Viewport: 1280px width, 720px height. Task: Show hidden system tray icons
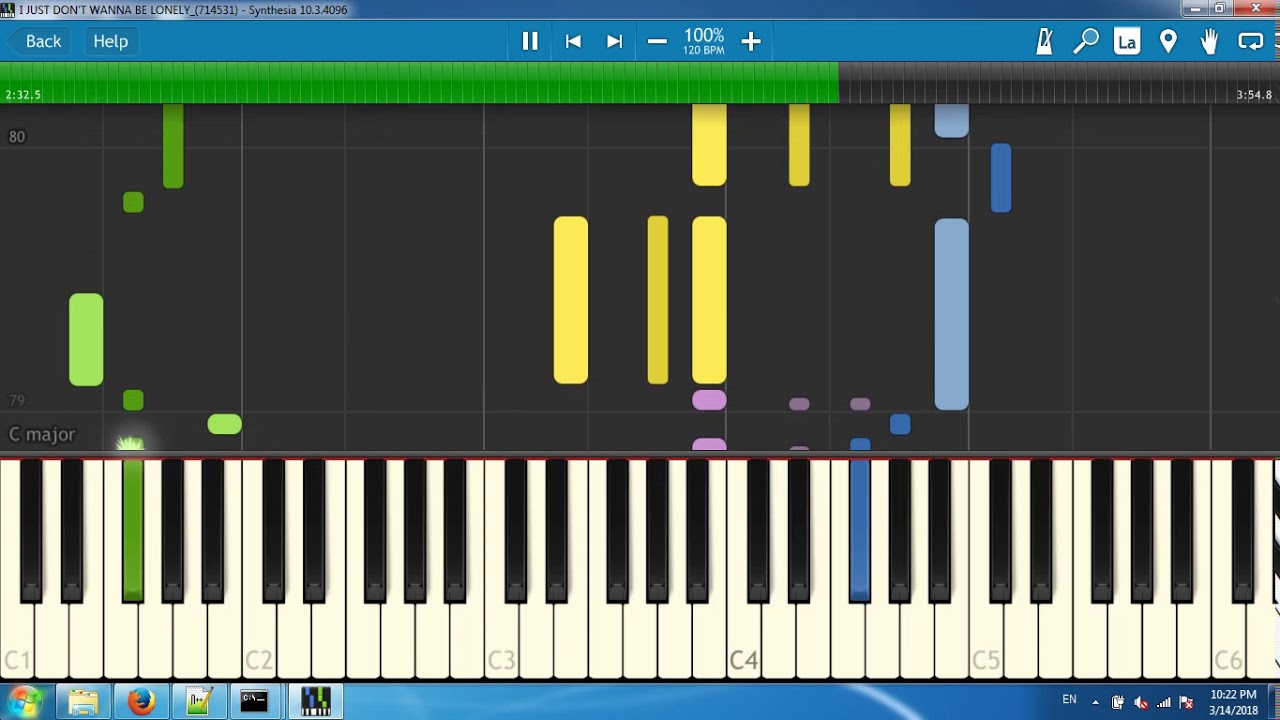(1095, 702)
